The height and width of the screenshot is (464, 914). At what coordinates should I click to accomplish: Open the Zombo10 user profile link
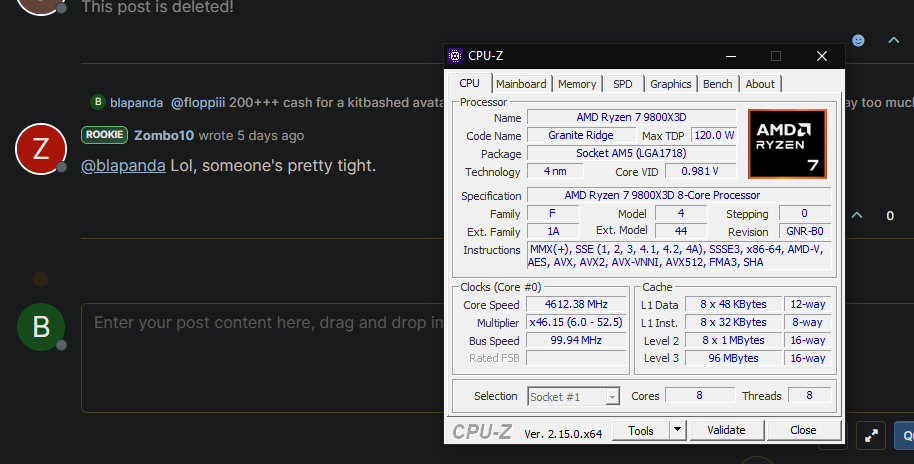point(164,135)
